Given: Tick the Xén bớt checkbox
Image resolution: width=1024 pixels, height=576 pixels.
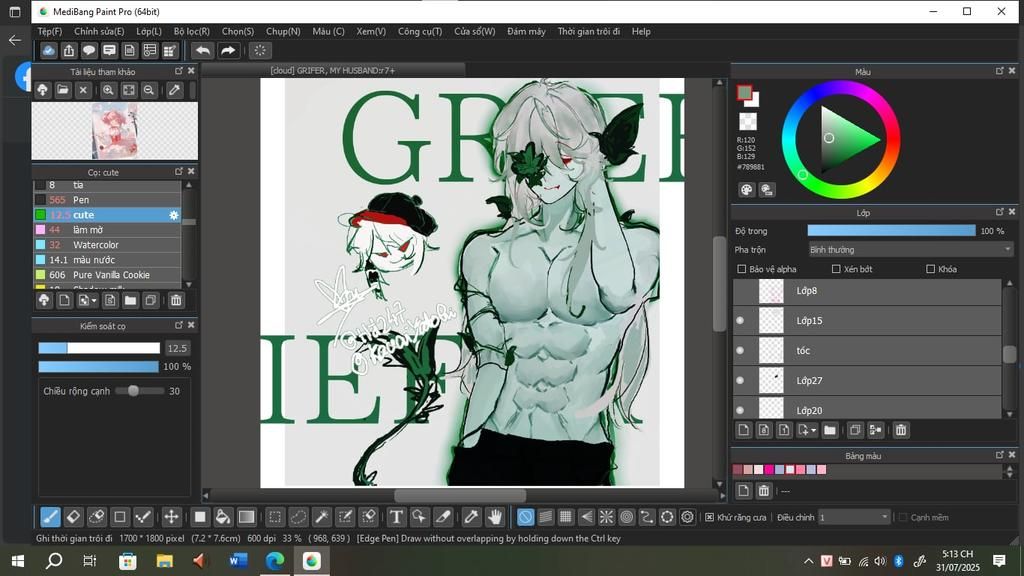Looking at the screenshot, I should pyautogui.click(x=836, y=269).
